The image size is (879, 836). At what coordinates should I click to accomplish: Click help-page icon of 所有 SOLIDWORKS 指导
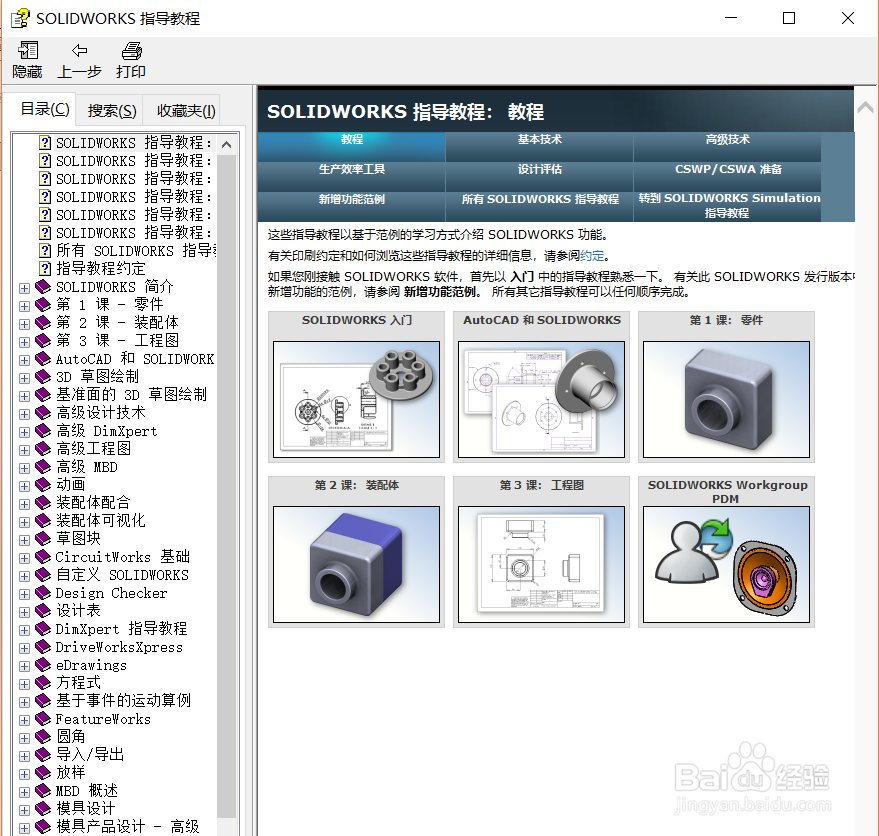[x=45, y=251]
